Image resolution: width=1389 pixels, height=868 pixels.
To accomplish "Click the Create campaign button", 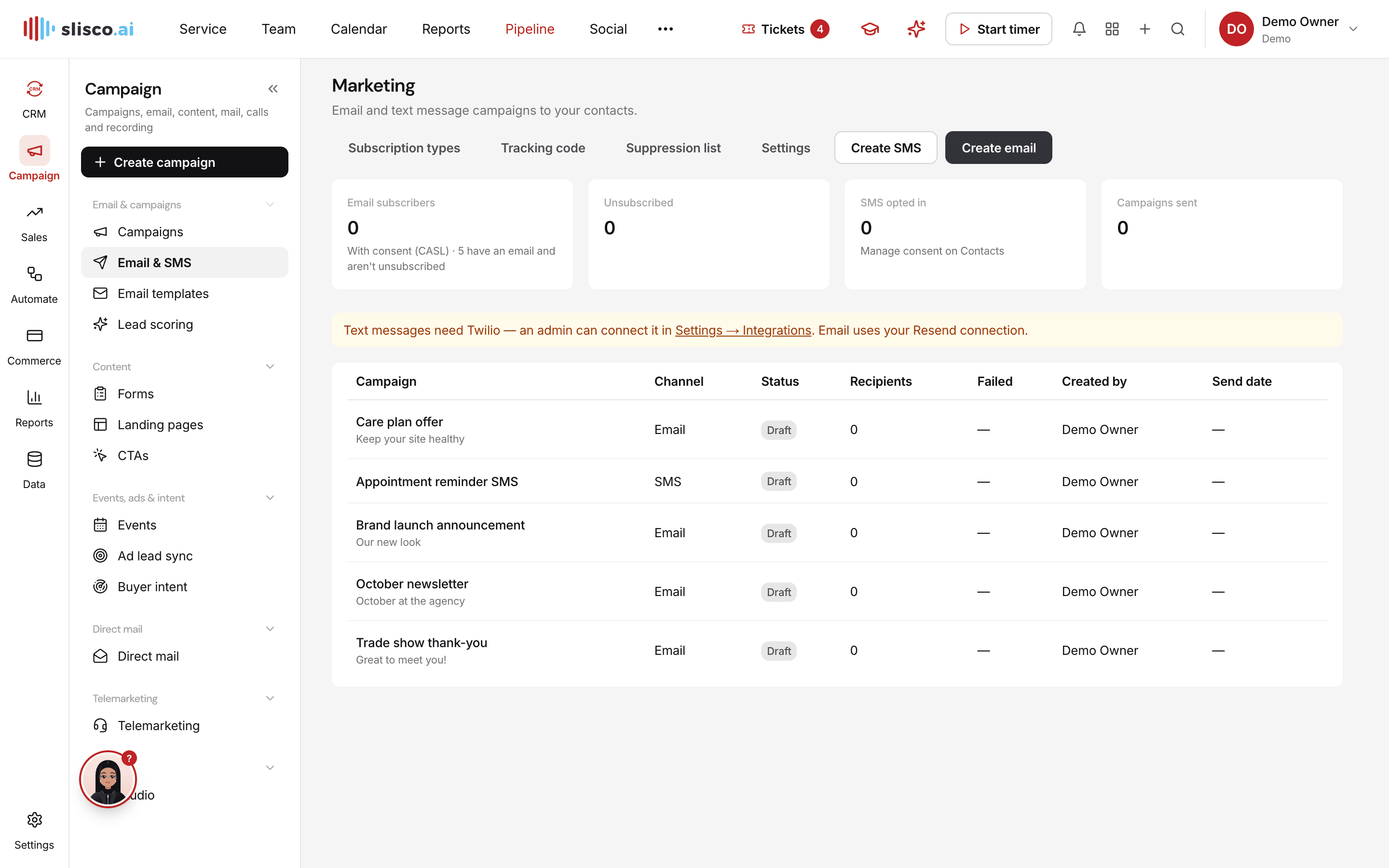I will click(x=184, y=162).
